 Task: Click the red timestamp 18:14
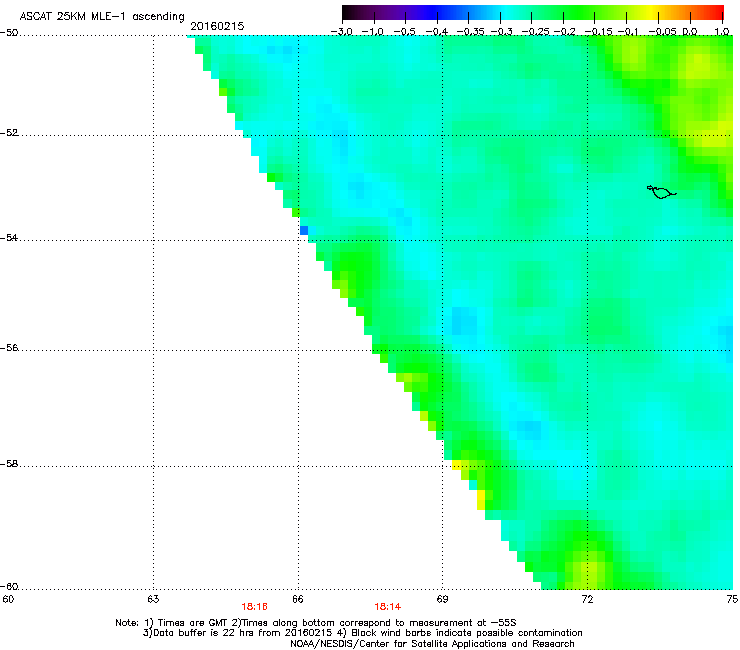click(x=387, y=607)
